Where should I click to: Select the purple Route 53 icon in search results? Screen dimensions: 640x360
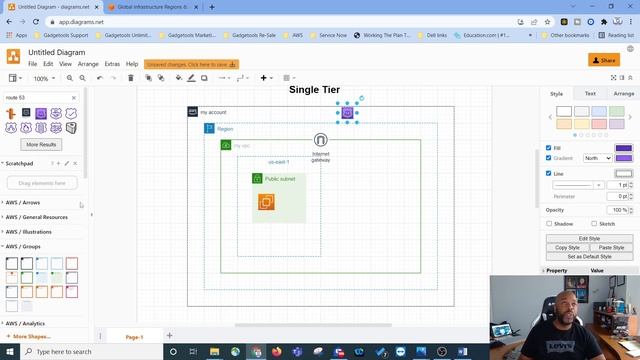pyautogui.click(x=41, y=113)
